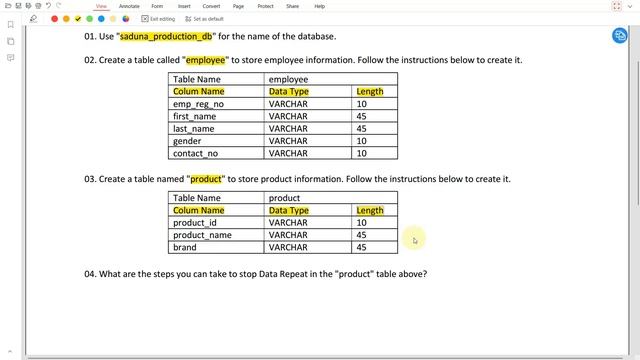The height and width of the screenshot is (360, 640).
Task: Open the Share tab
Action: pyautogui.click(x=292, y=6)
